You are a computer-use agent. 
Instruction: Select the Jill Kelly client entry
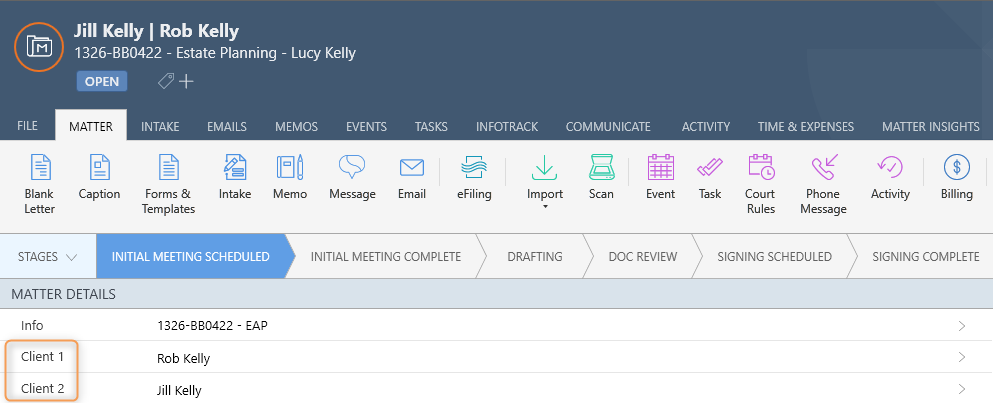point(179,390)
